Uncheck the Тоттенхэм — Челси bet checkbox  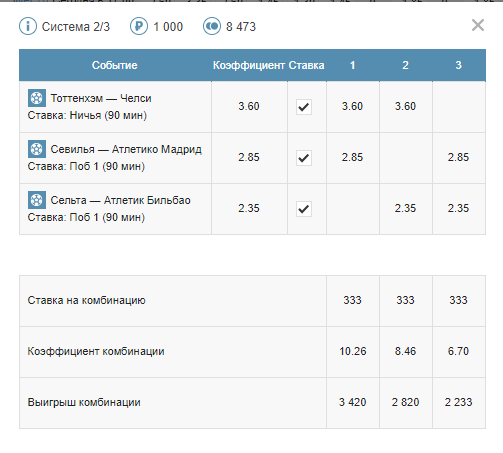304,107
